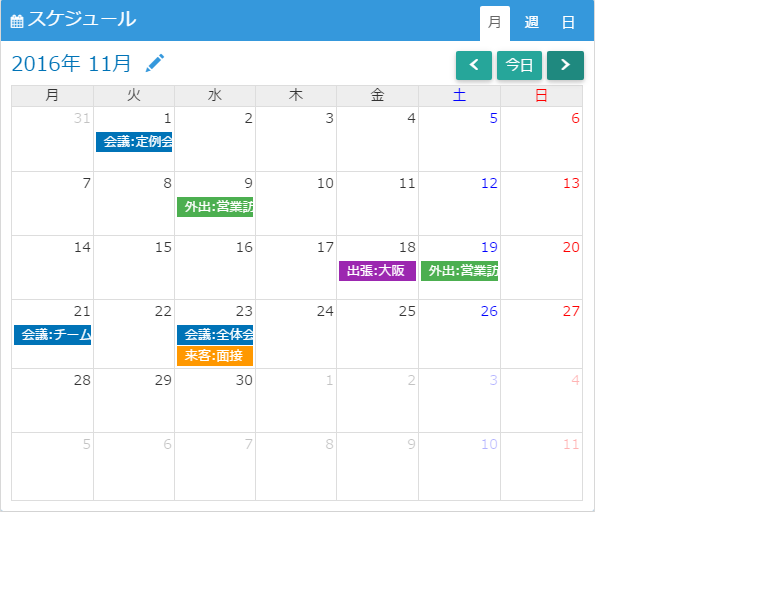Open the 外出:営業訪 event on November 9

pyautogui.click(x=215, y=207)
